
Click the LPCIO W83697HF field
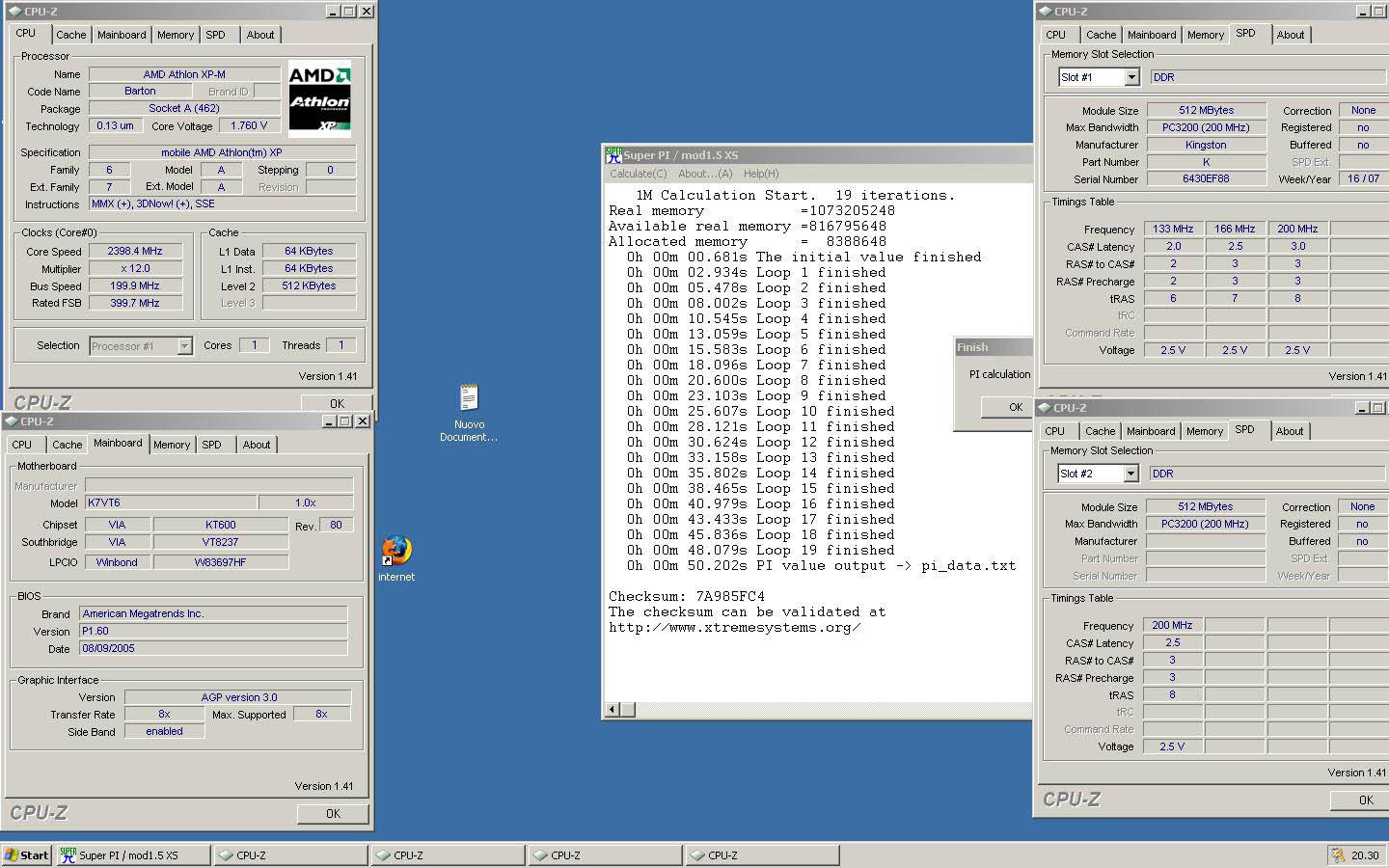220,562
